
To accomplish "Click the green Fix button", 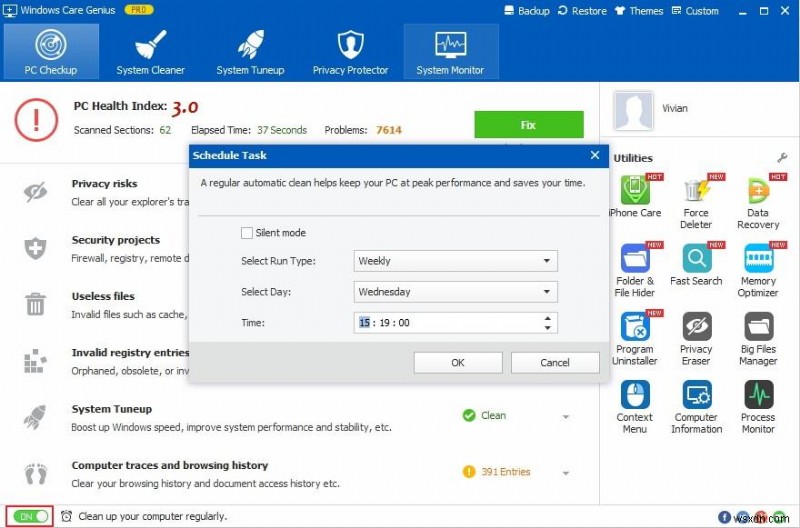I will (x=529, y=124).
